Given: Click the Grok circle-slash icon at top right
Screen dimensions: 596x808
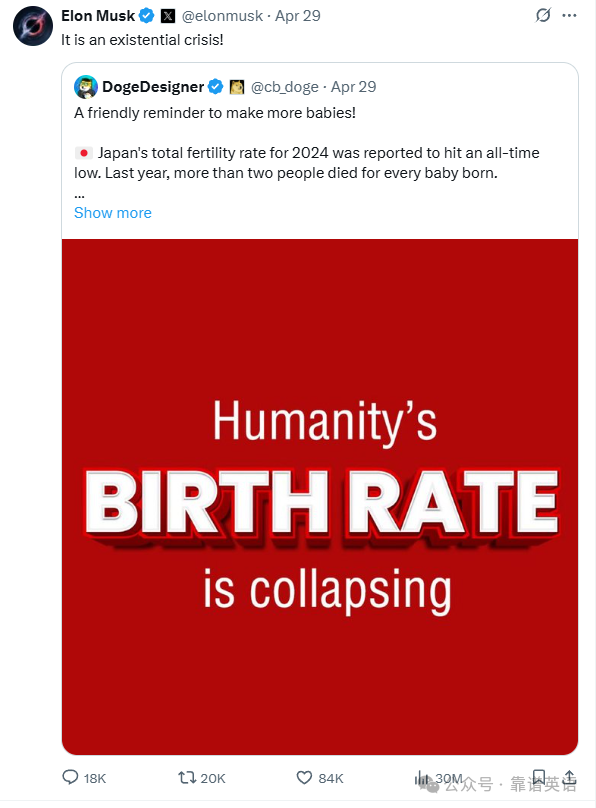Looking at the screenshot, I should 543,15.
